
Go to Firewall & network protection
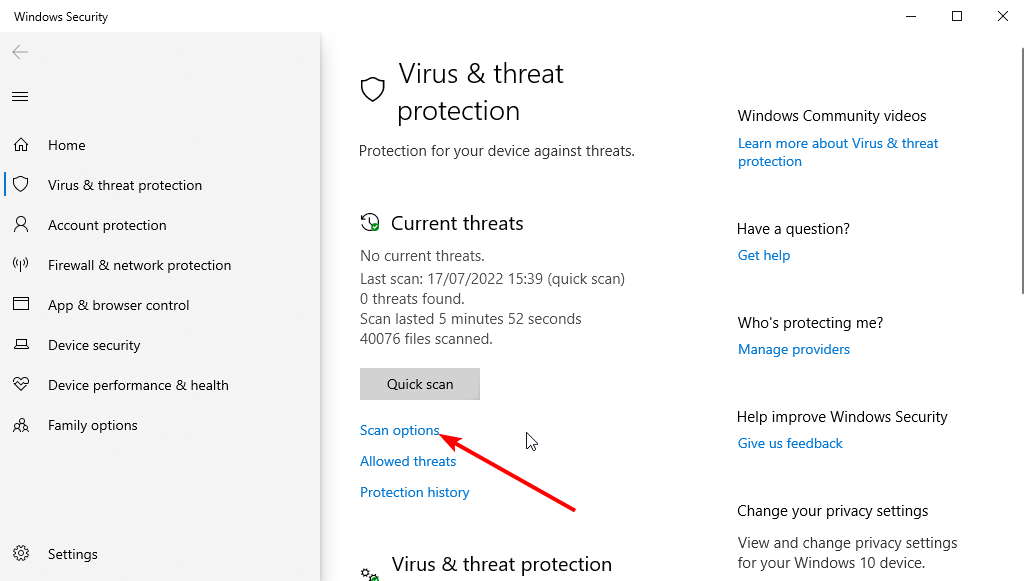point(139,265)
